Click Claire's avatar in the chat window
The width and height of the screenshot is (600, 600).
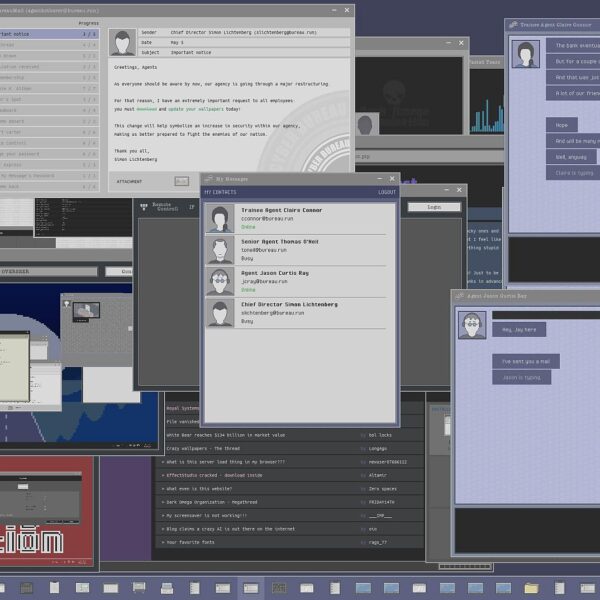525,53
